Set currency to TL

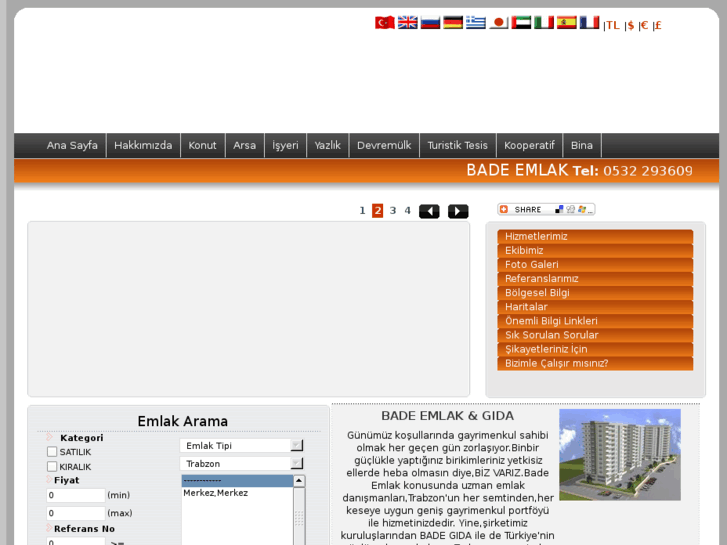pyautogui.click(x=613, y=26)
